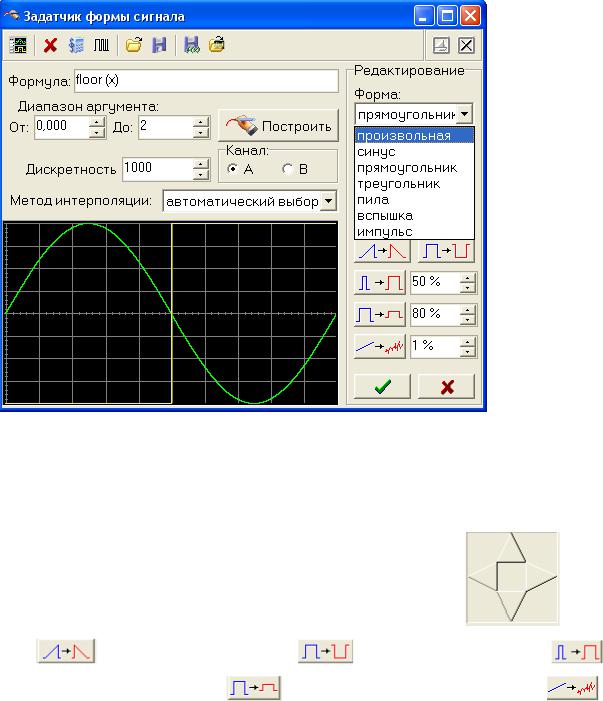
Task: Increase Дискретность with up arrow
Action: [201, 164]
